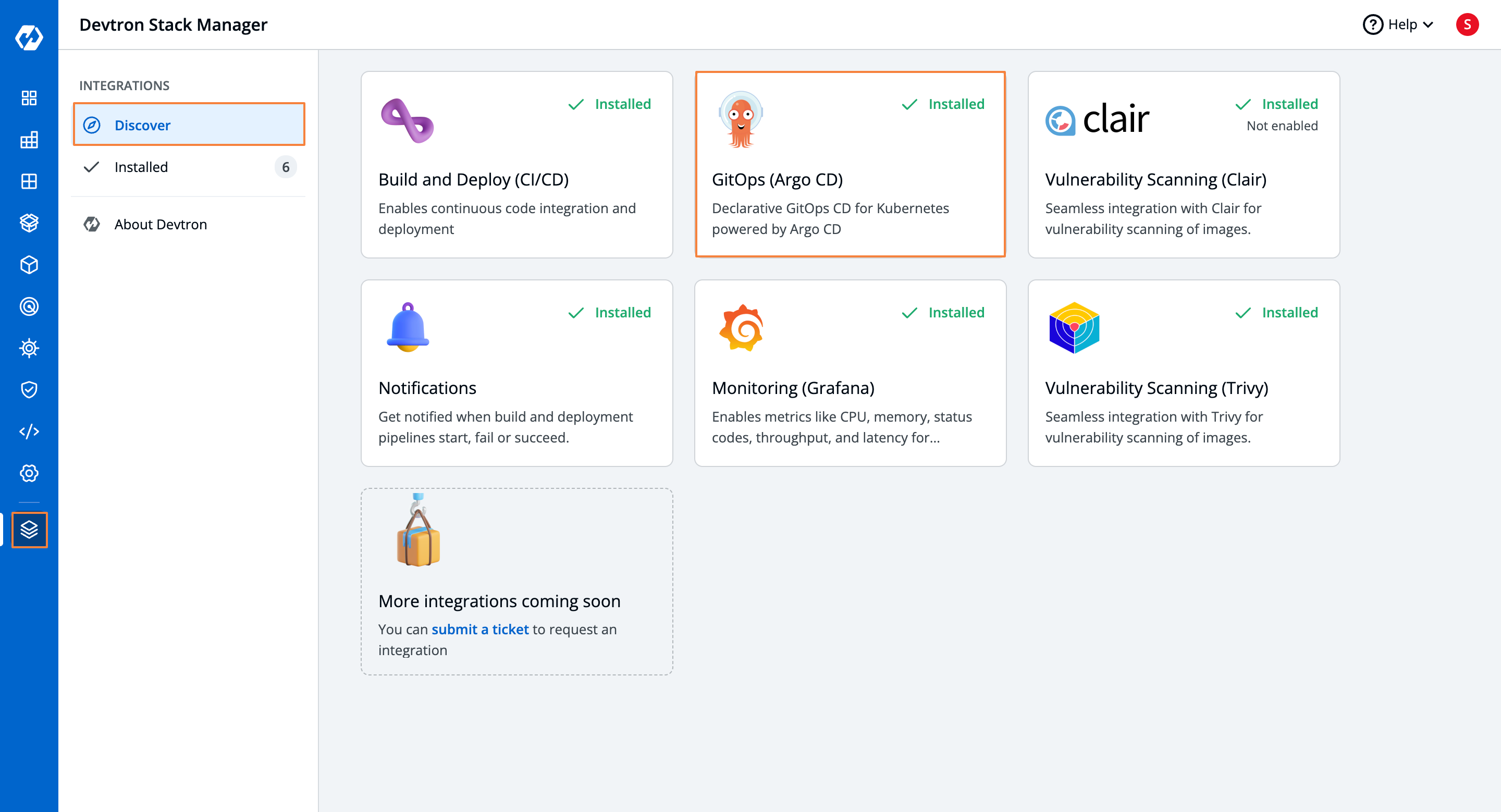Viewport: 1501px width, 812px height.
Task: Click the Installed count badge showing 6
Action: [x=286, y=167]
